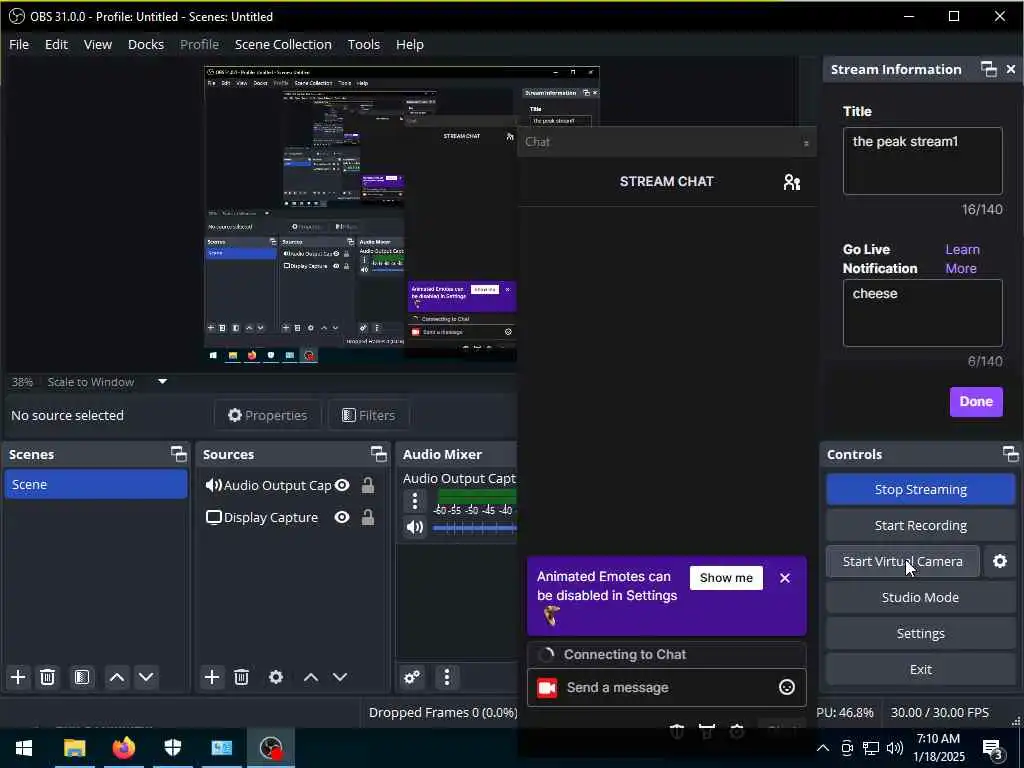This screenshot has height=768, width=1024.
Task: Click Start Recording
Action: click(920, 526)
